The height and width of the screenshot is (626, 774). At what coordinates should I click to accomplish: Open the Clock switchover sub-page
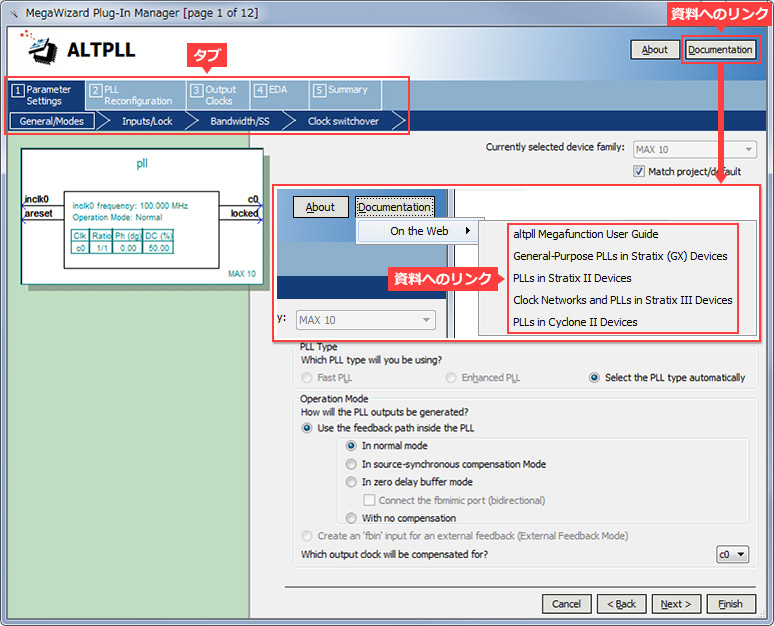(x=344, y=121)
